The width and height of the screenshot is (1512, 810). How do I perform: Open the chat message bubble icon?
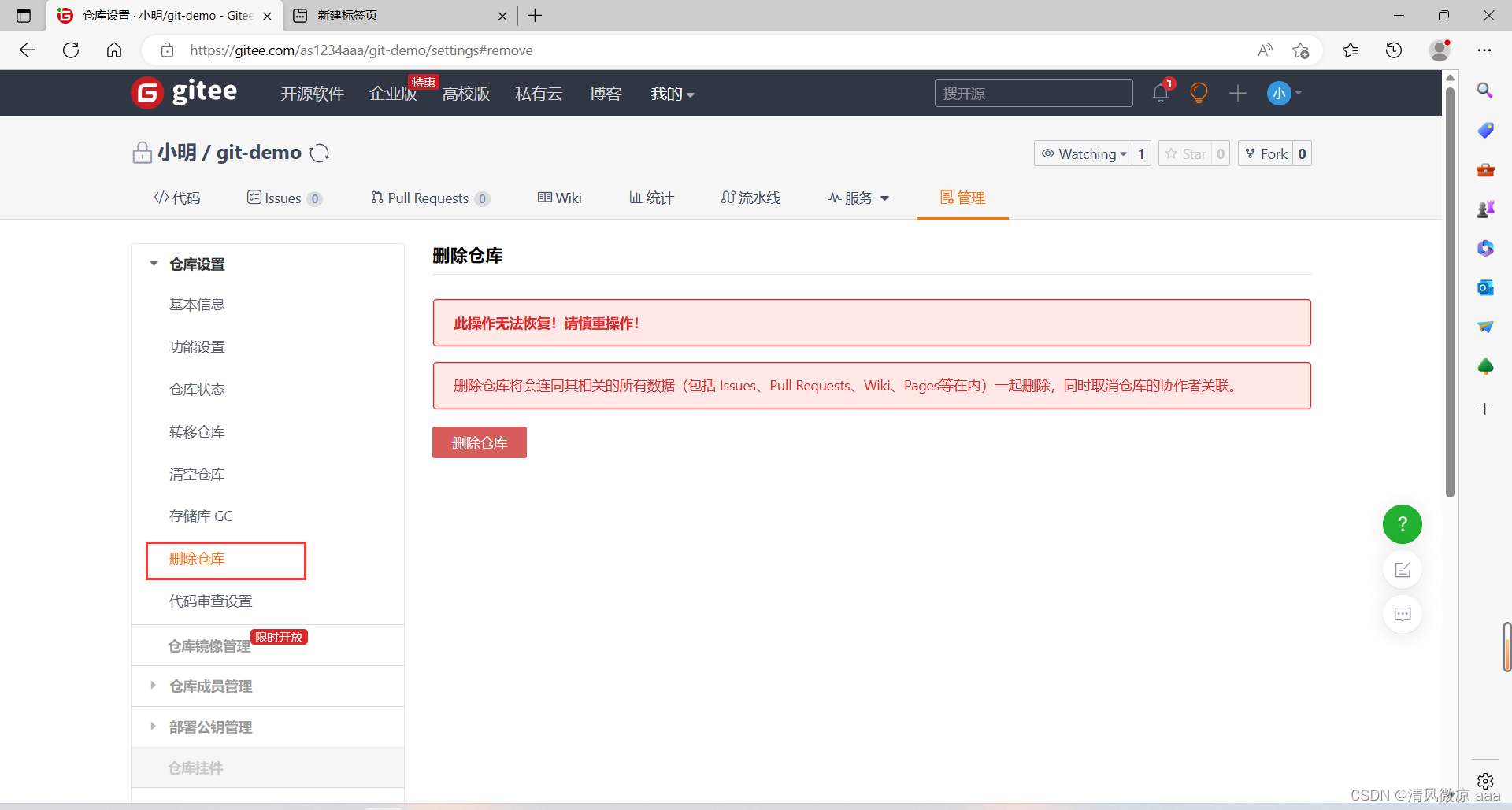[1402, 614]
